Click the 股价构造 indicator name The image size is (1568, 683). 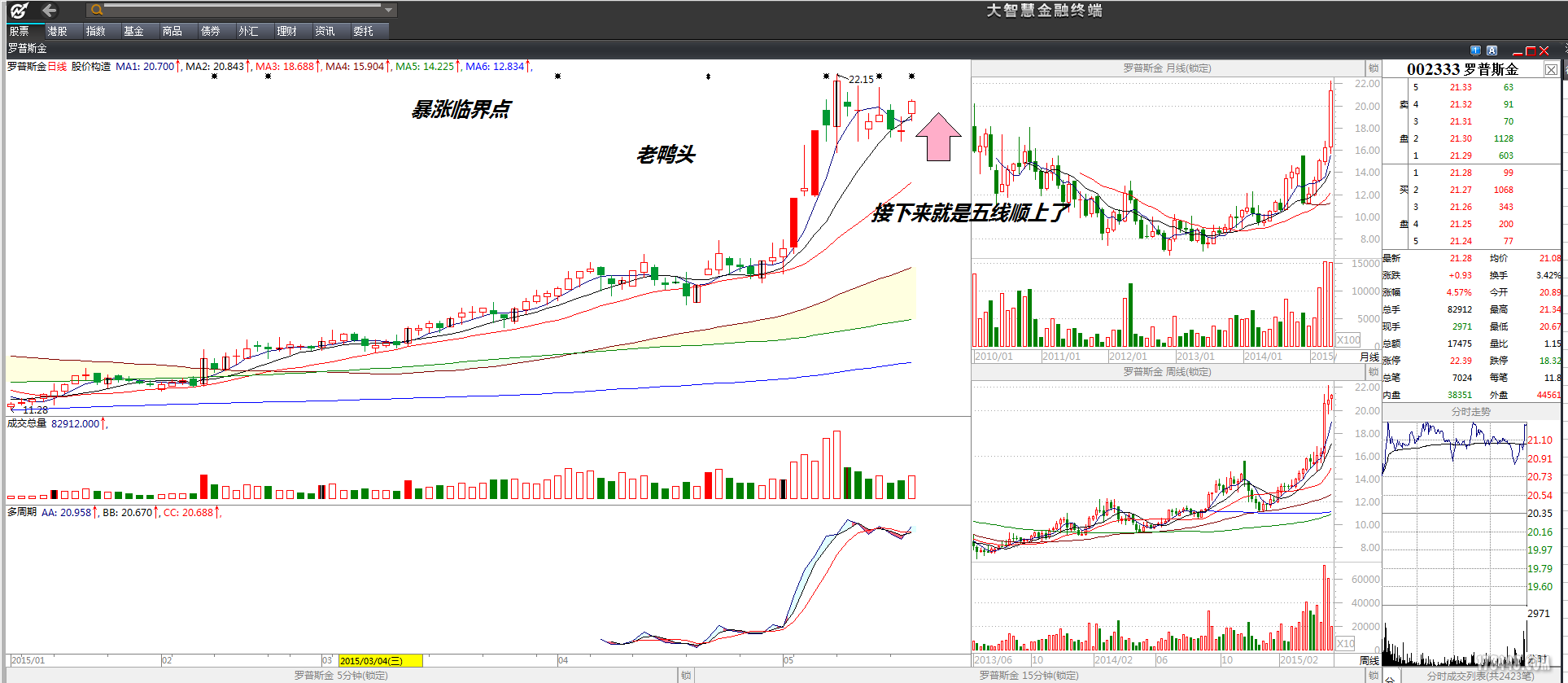pyautogui.click(x=91, y=67)
